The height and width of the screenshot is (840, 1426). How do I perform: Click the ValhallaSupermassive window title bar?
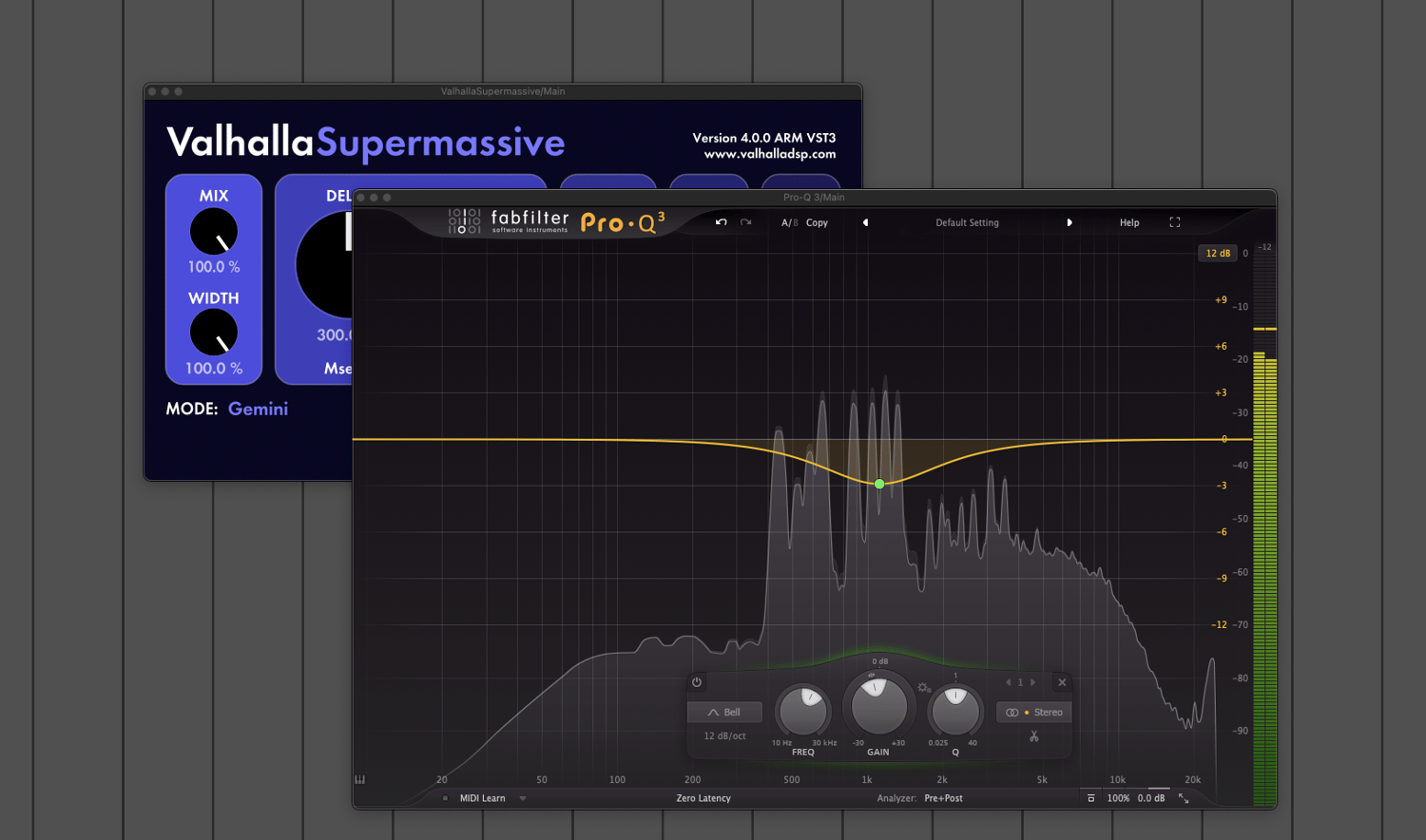[503, 91]
